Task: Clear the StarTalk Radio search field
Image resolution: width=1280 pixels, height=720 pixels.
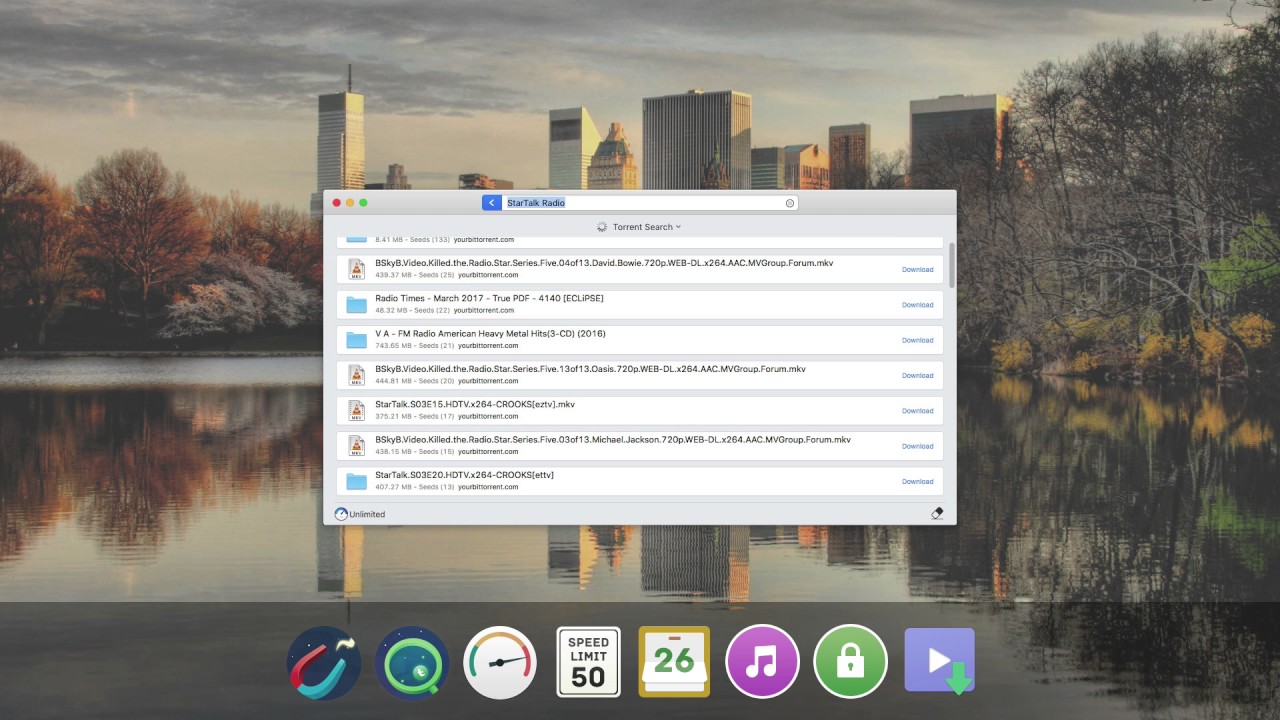Action: (790, 203)
